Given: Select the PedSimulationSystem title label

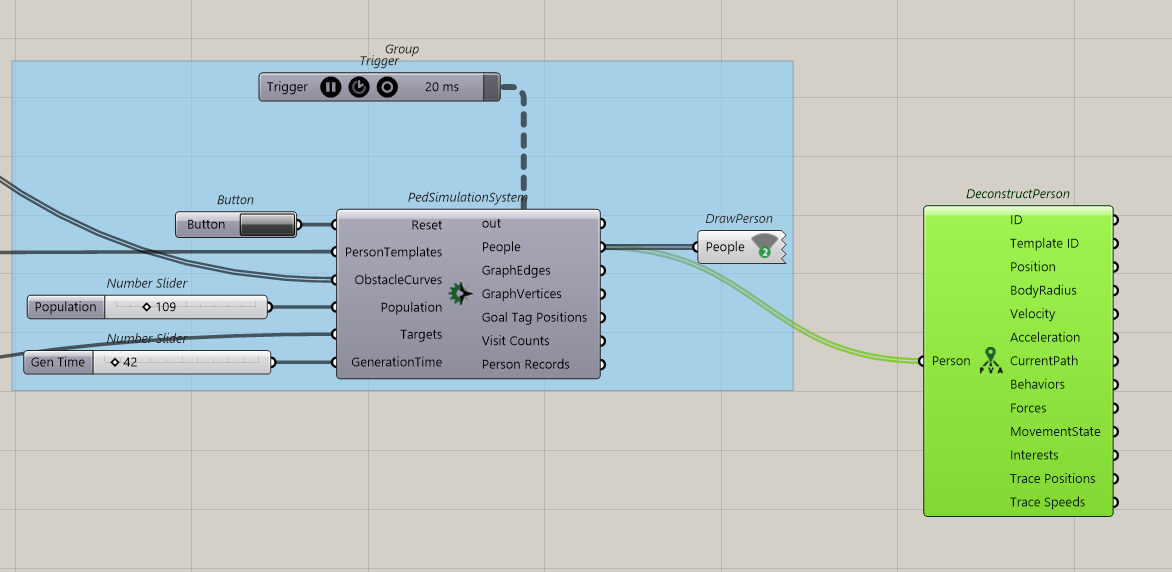Looking at the screenshot, I should click(x=467, y=197).
